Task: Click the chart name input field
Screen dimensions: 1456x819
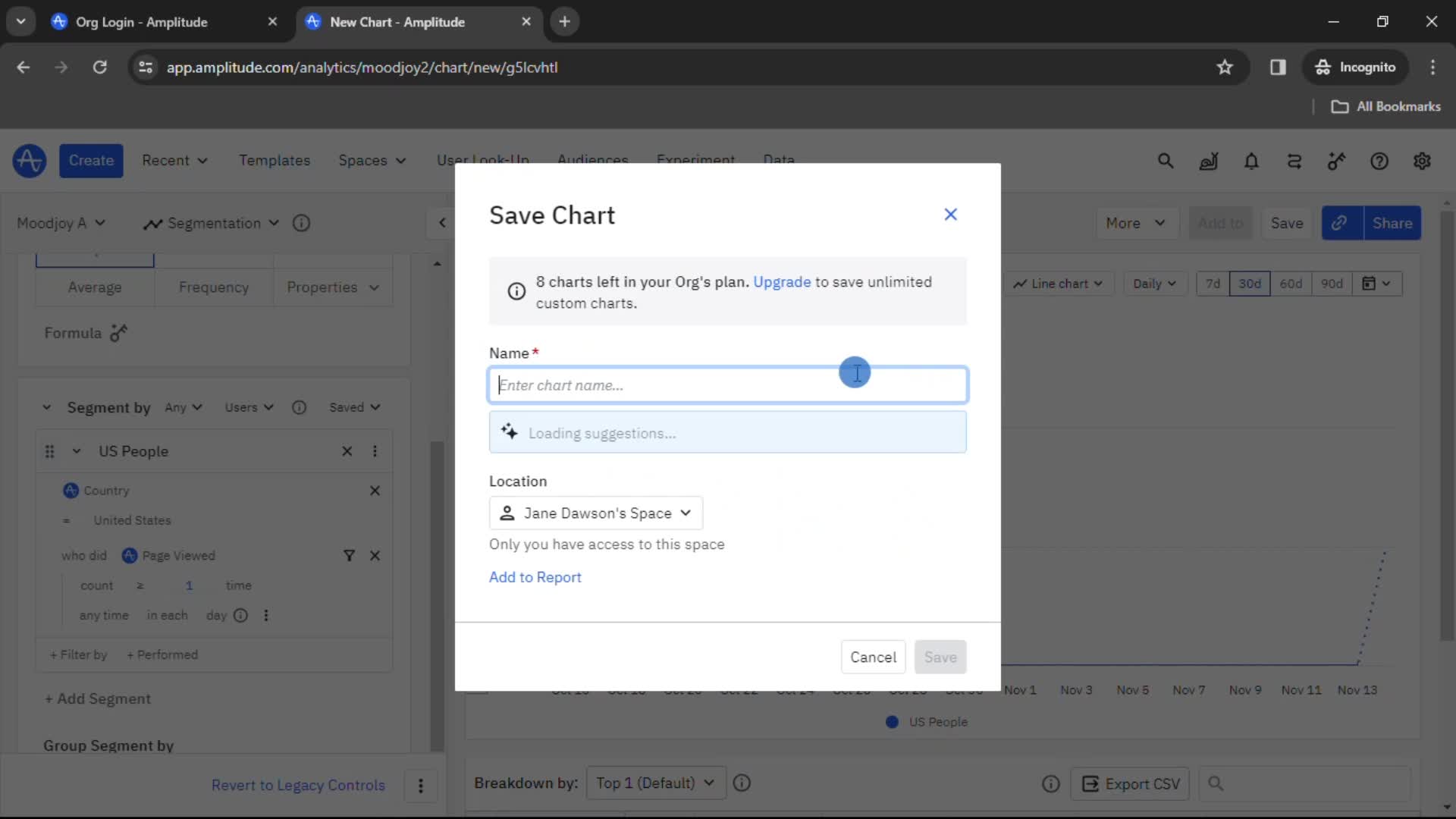Action: click(729, 385)
